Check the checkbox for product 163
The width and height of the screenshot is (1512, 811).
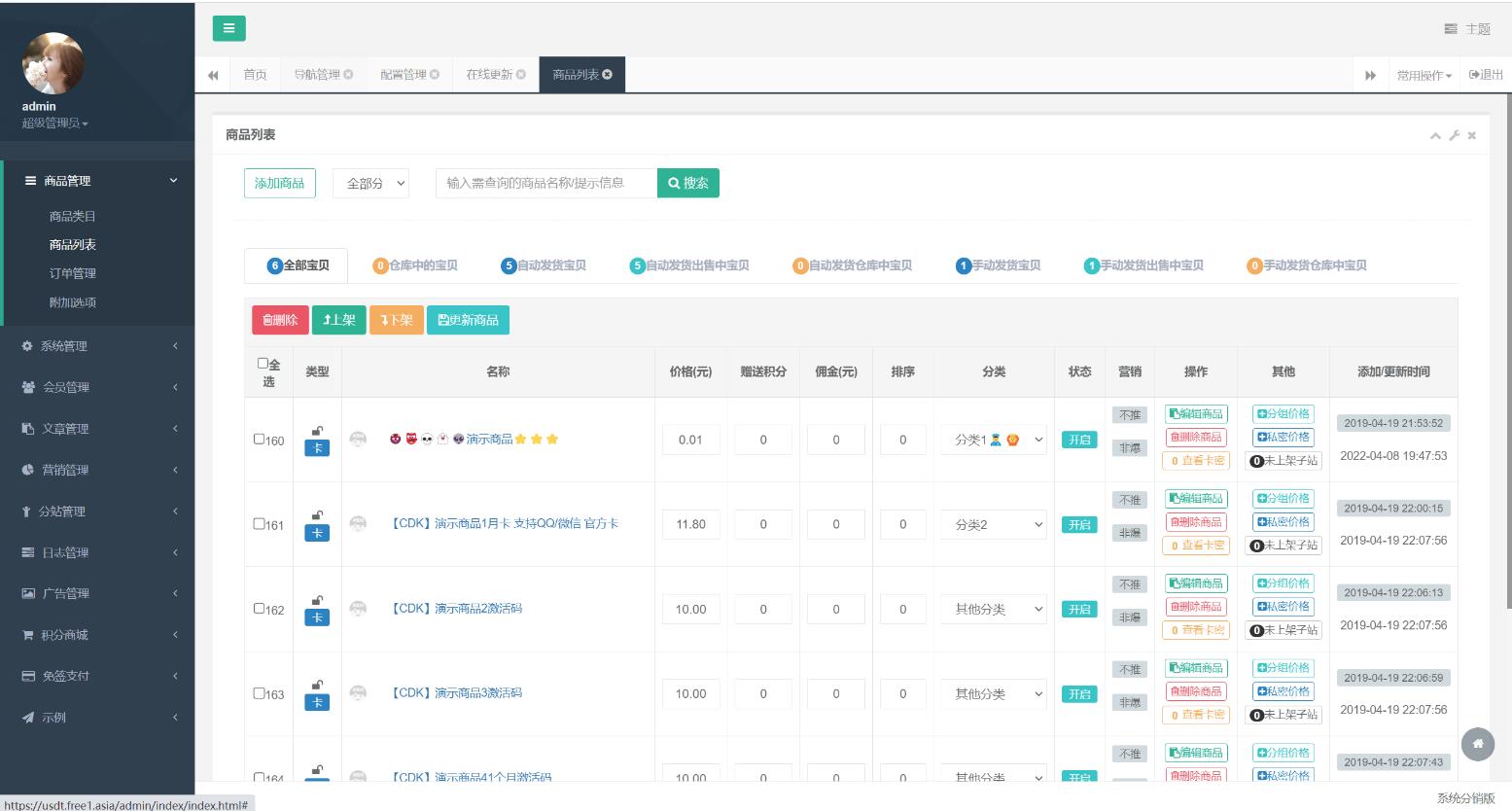tap(260, 693)
